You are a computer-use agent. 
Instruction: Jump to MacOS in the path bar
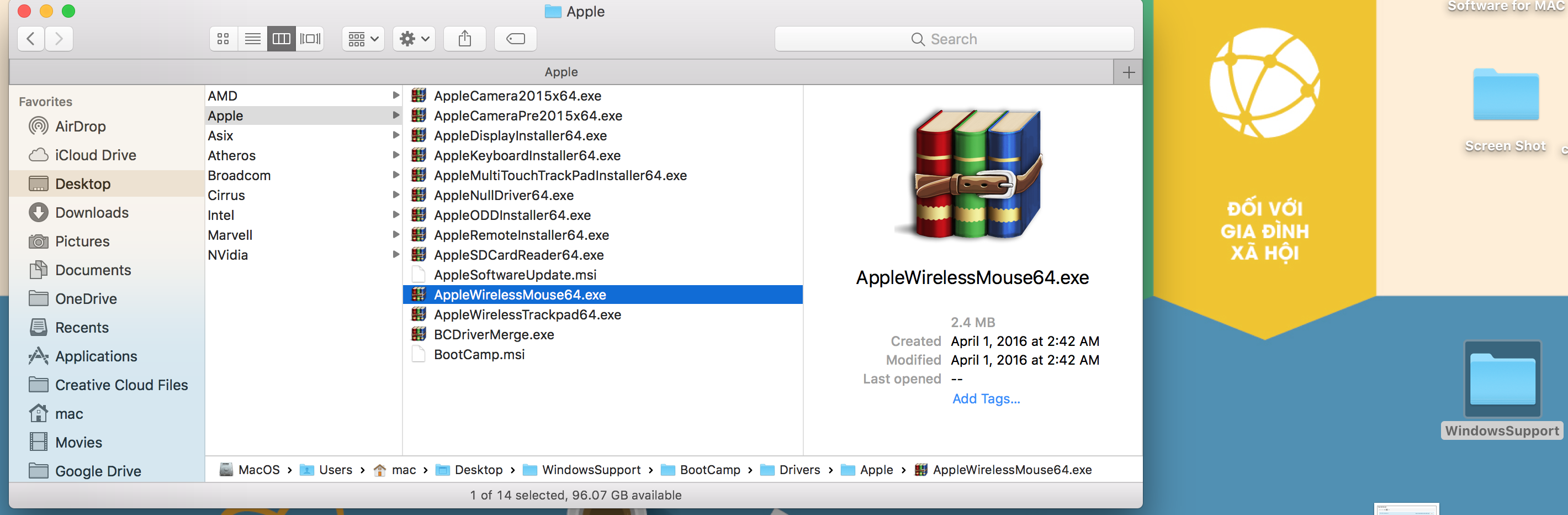250,469
